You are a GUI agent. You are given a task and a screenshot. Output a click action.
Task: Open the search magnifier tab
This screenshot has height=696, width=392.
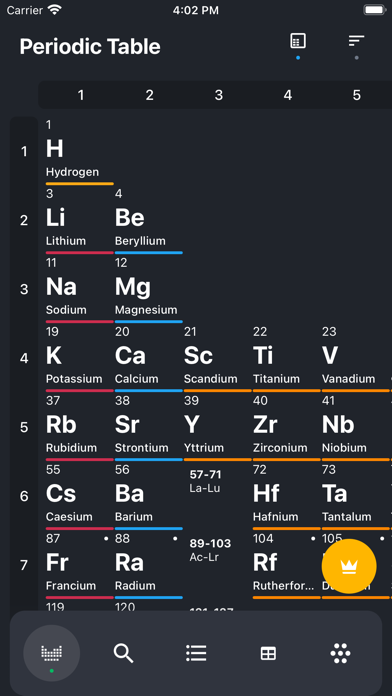click(x=123, y=653)
